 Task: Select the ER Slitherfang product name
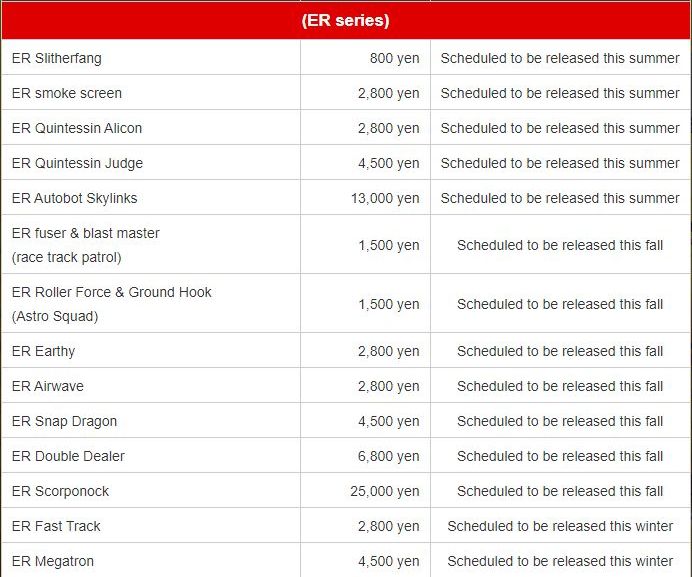56,58
